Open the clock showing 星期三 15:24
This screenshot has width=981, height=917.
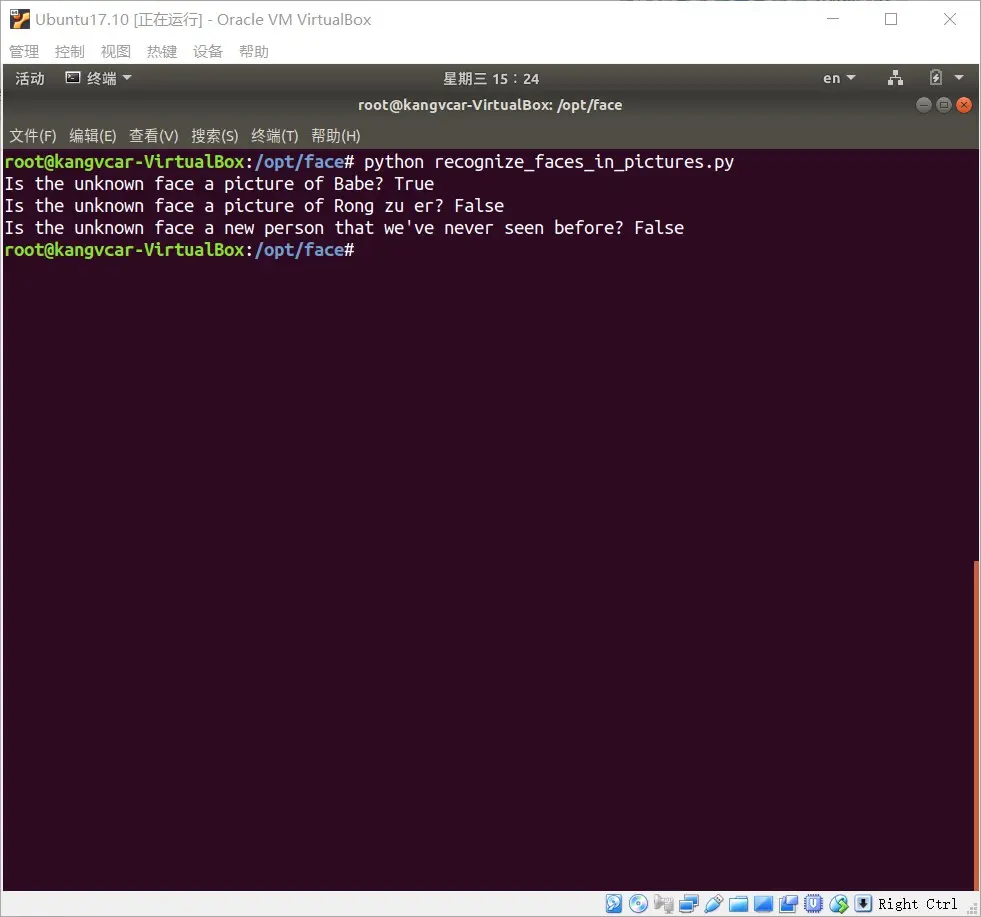coord(491,79)
